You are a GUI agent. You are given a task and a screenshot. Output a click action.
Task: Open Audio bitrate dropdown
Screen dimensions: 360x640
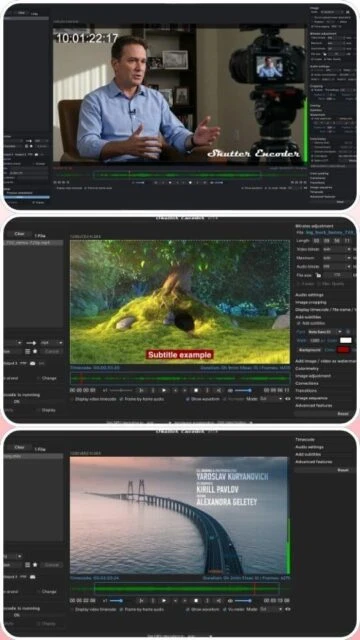[x=337, y=267]
